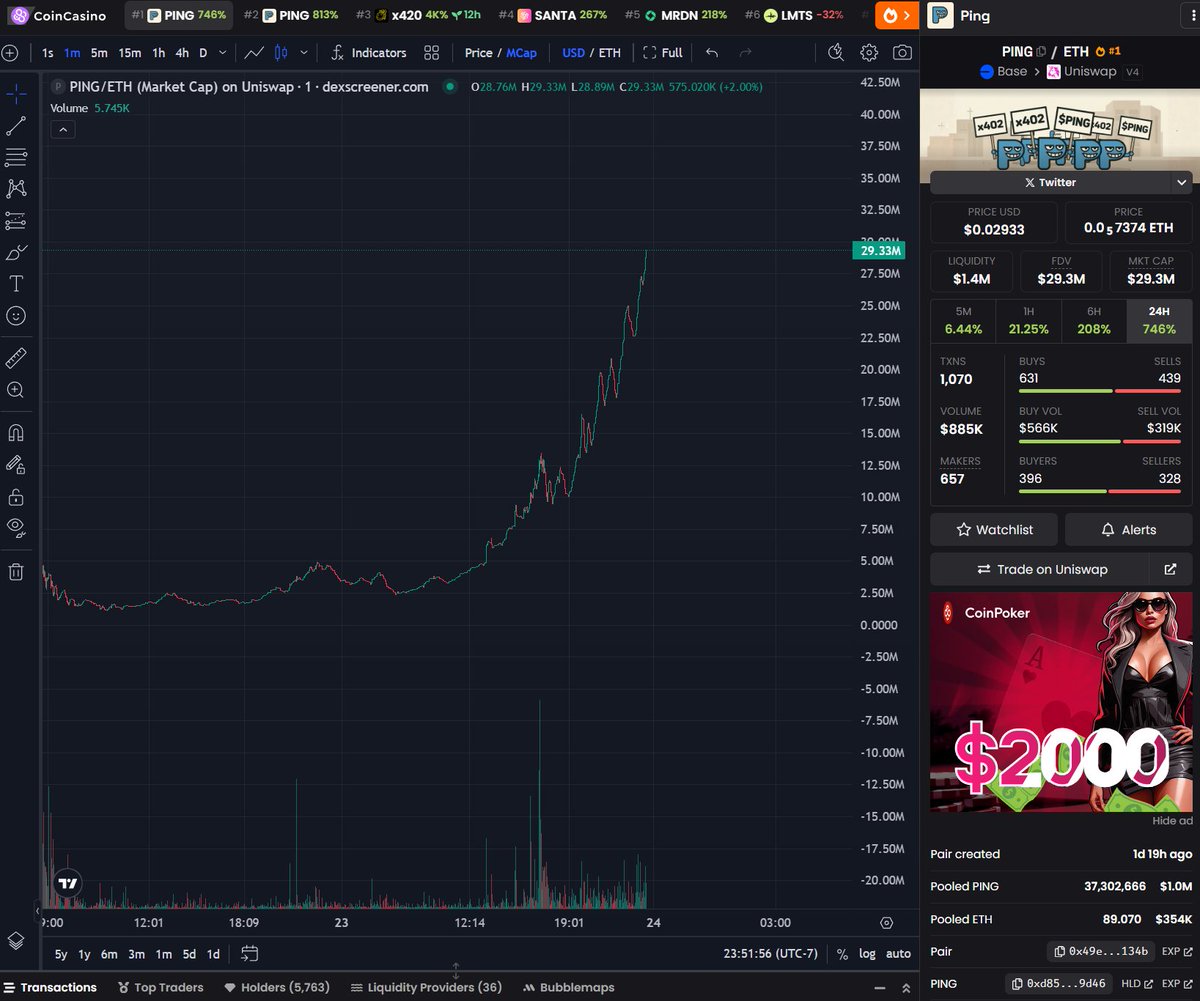1200x1001 pixels.
Task: Copy the pair address 0x49e...134b
Action: 1102,951
